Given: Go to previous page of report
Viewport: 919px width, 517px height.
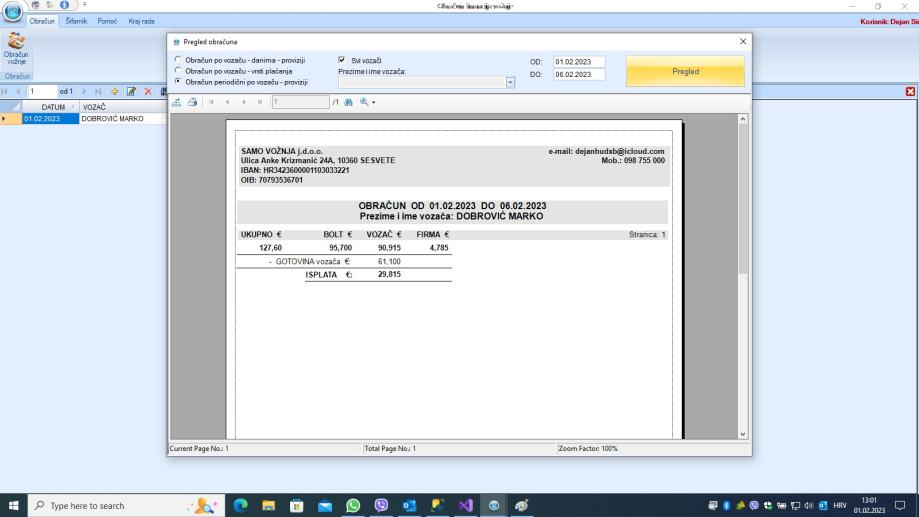Looking at the screenshot, I should click(227, 102).
